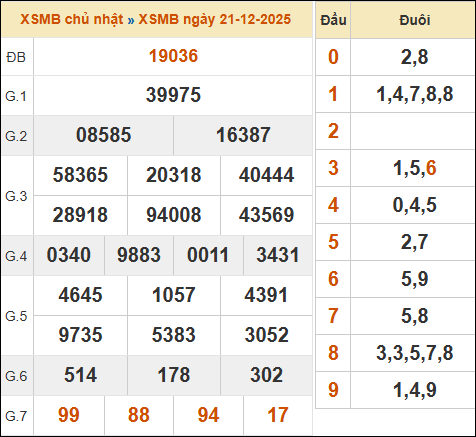476x437 pixels.
Task: Click the G.7 row label
Action: coord(16,416)
